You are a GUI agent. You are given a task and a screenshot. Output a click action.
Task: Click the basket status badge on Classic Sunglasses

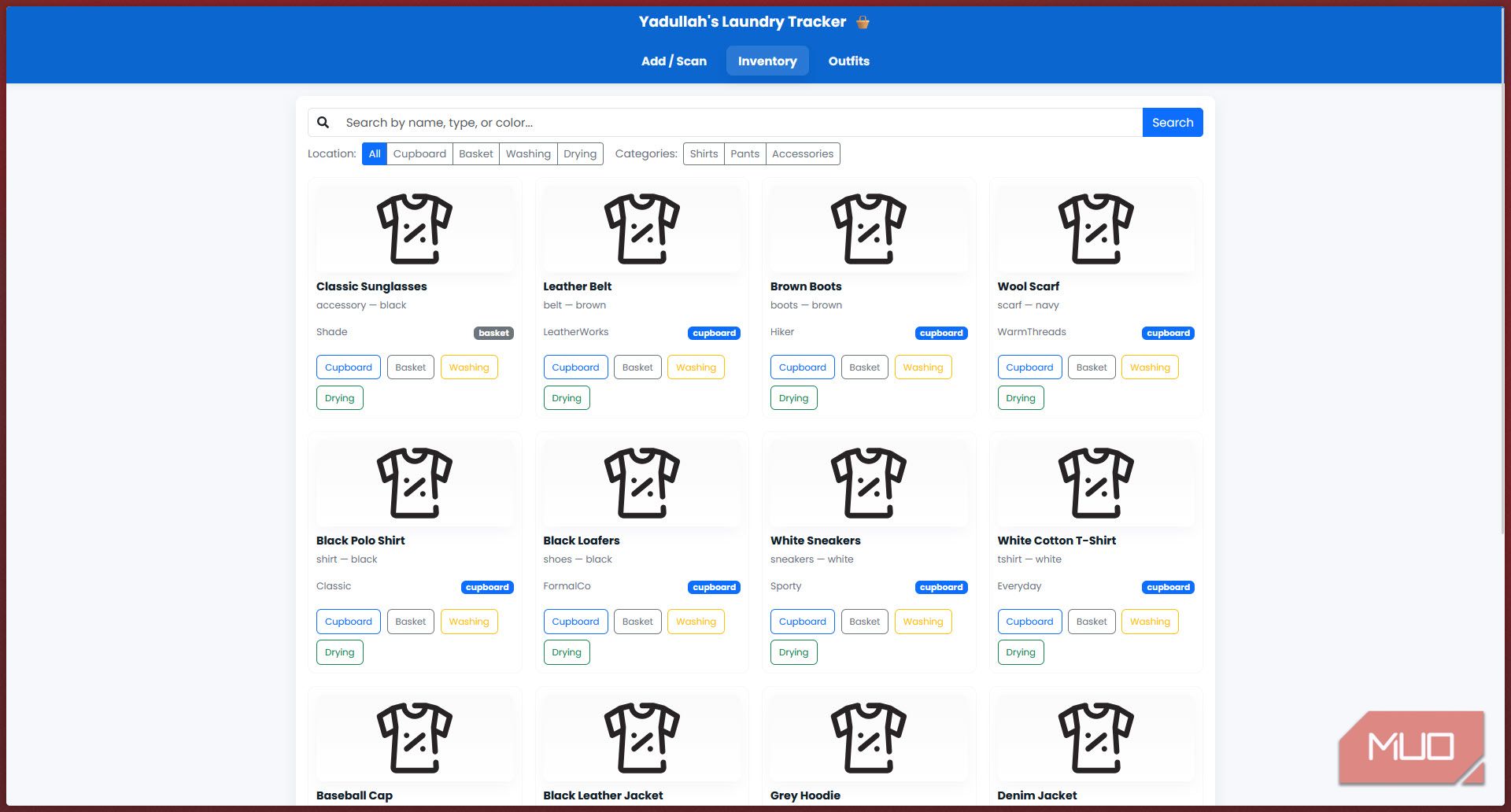click(493, 333)
